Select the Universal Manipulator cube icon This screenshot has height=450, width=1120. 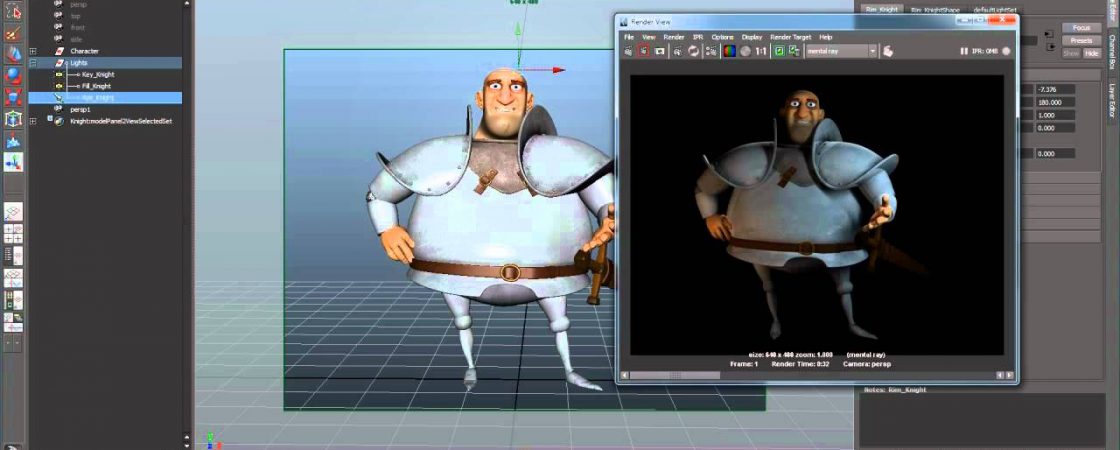pyautogui.click(x=14, y=119)
